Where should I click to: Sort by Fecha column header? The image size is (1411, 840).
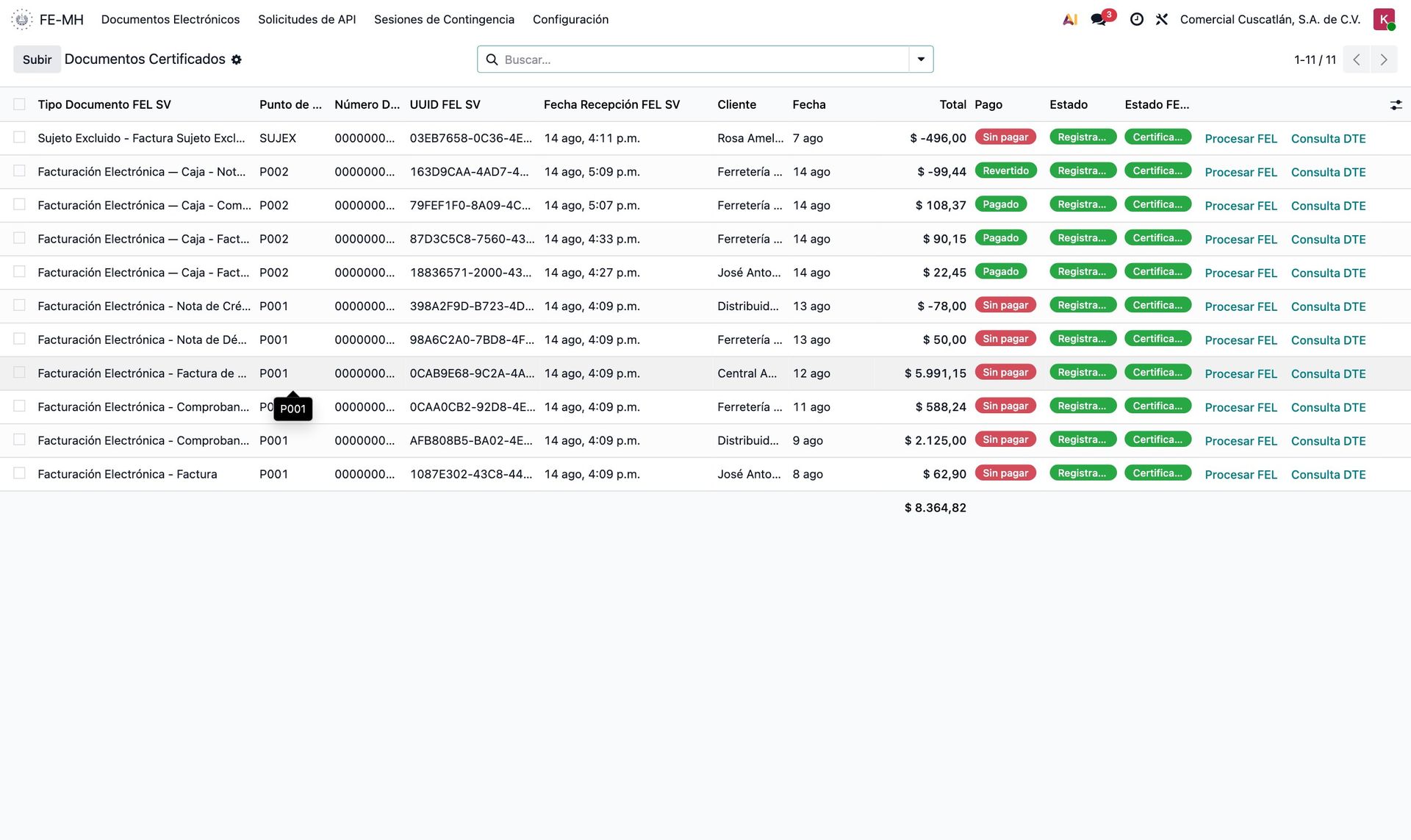point(809,104)
